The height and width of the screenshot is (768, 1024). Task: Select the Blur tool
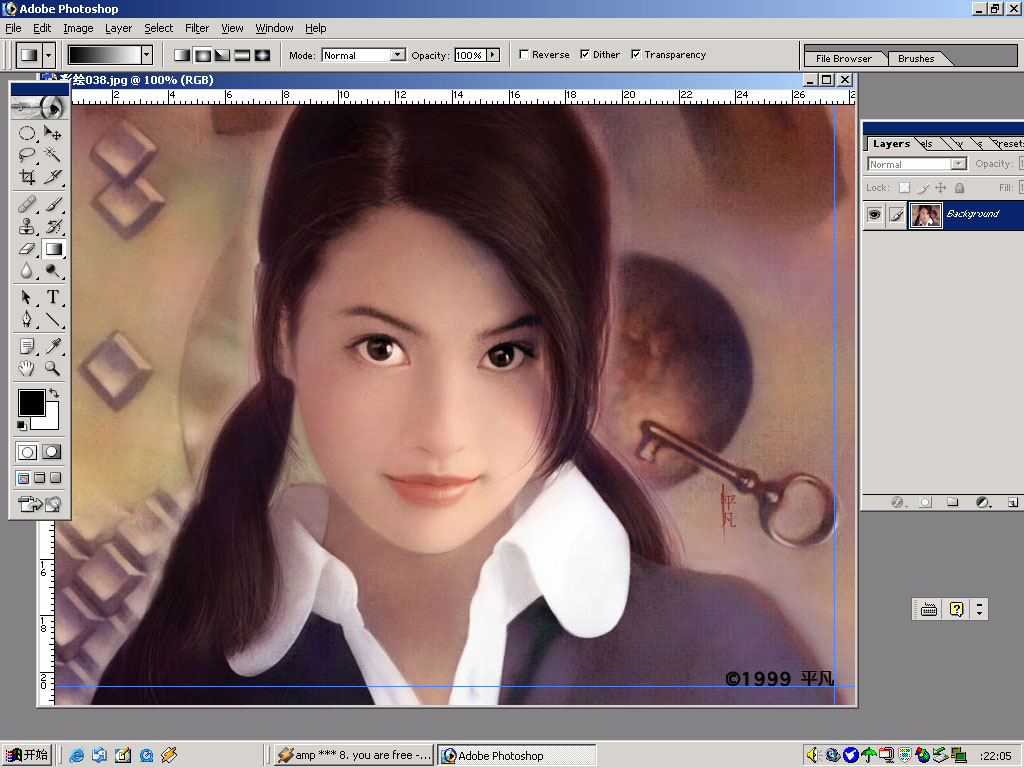(x=27, y=270)
